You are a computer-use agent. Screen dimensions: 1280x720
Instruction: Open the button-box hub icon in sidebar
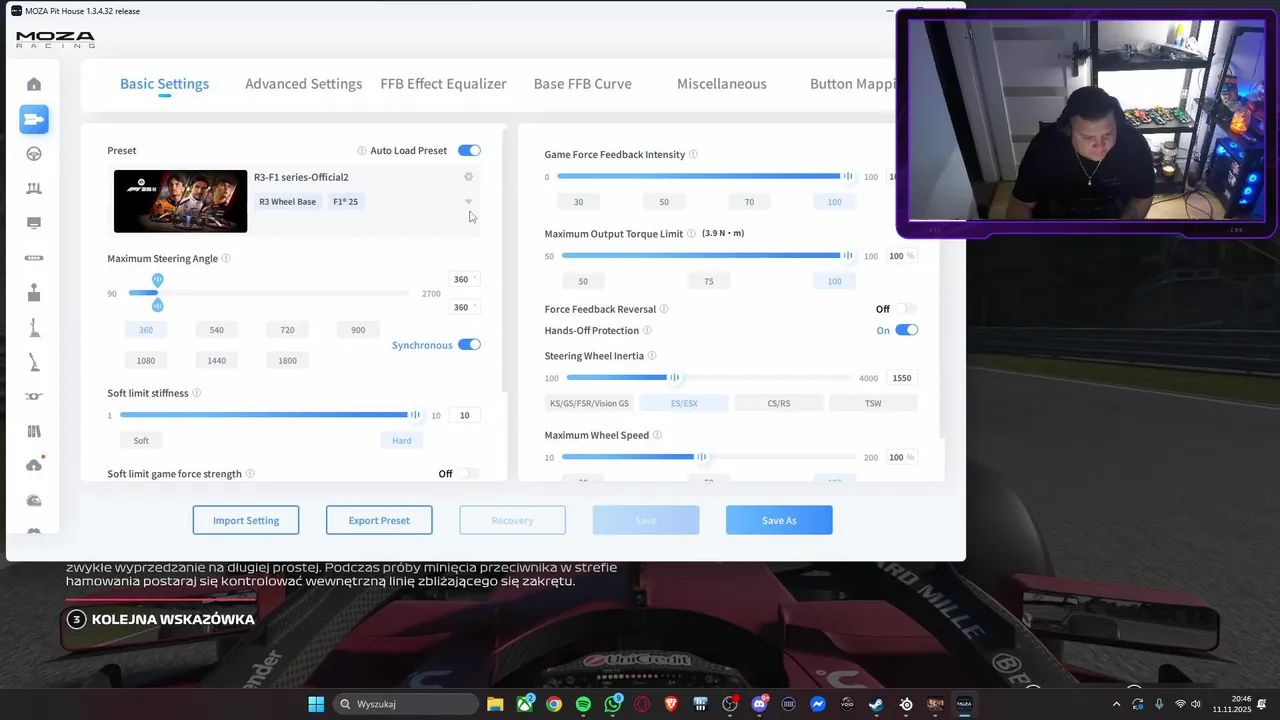pyautogui.click(x=34, y=258)
